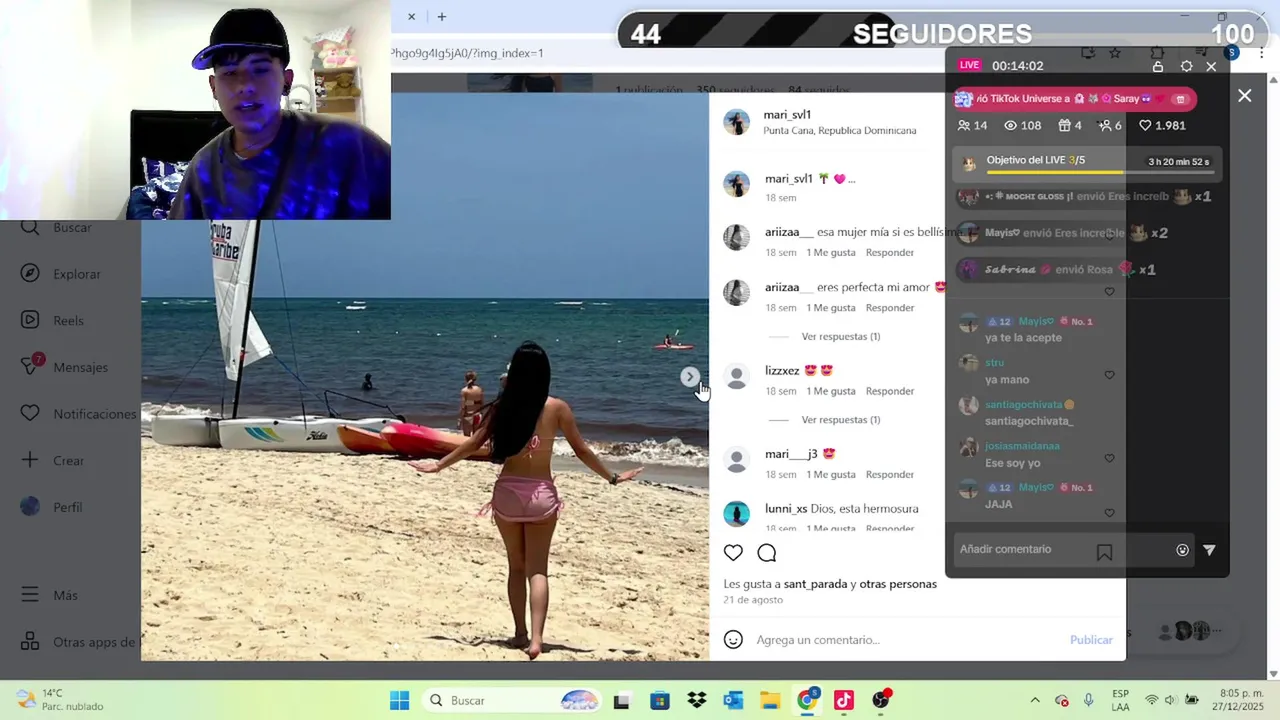Viewport: 1280px width, 720px height.
Task: Open mari_svl1 profile in the post header
Action: click(x=787, y=115)
